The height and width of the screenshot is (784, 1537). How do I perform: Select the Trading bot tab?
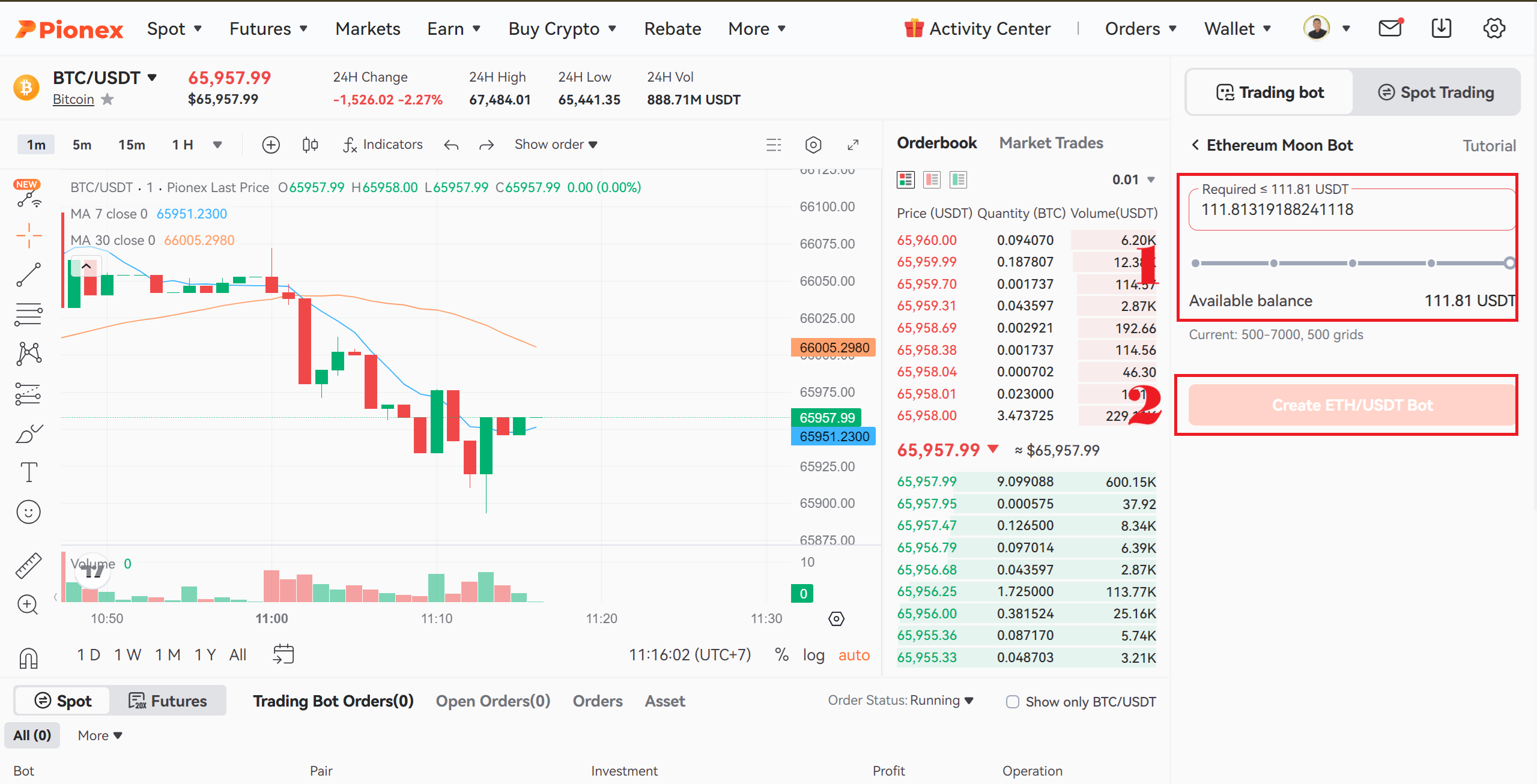tap(1270, 92)
